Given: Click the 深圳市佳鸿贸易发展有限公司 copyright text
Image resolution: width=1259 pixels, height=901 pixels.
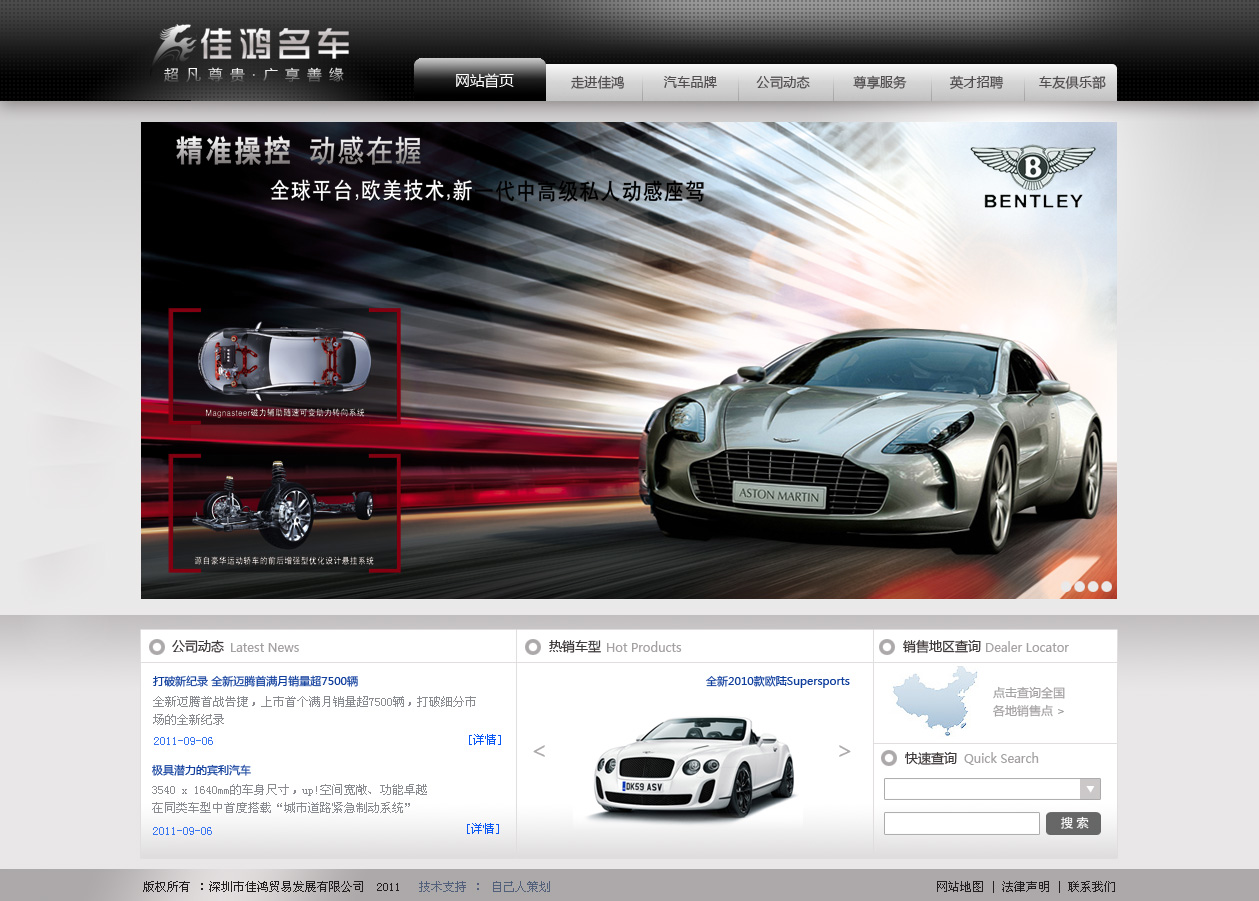Looking at the screenshot, I should pyautogui.click(x=286, y=887).
